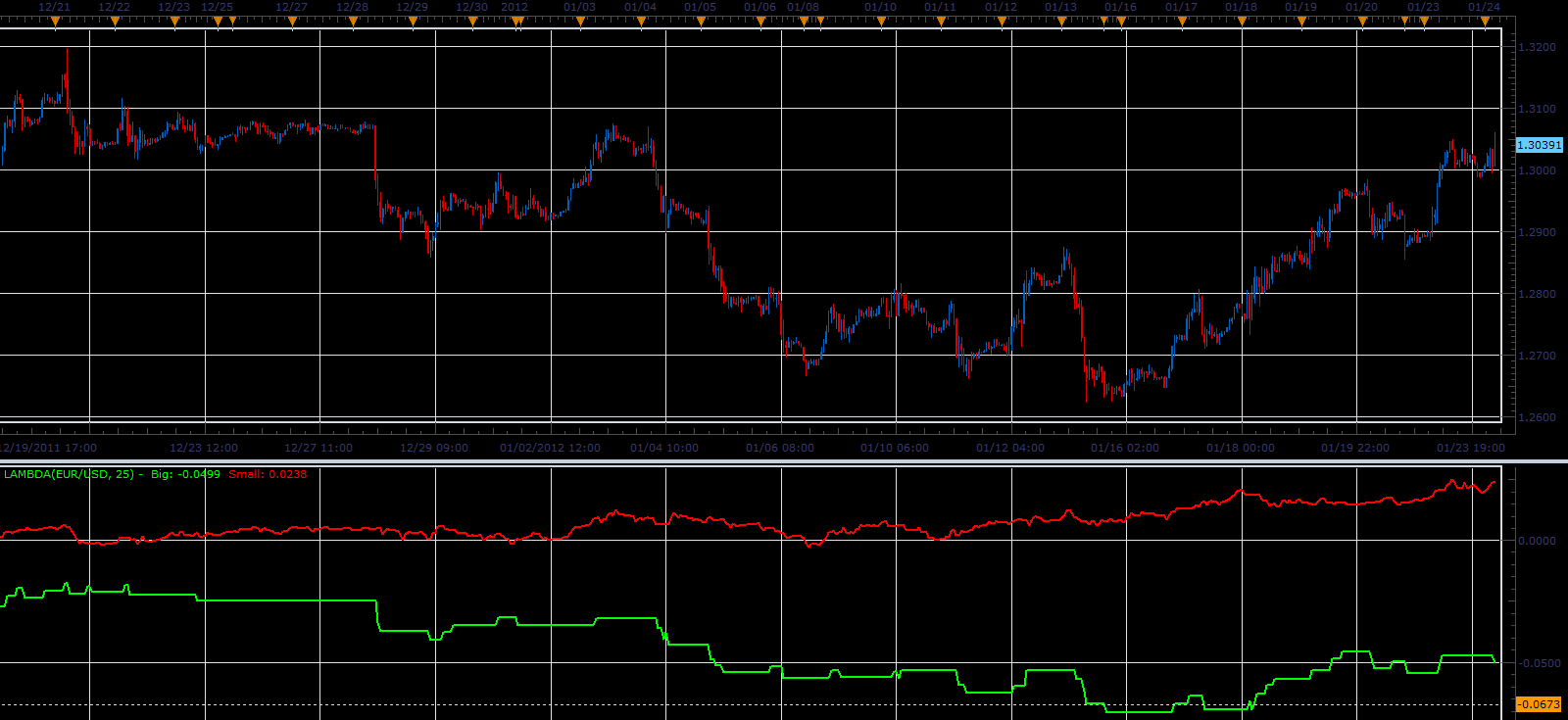The image size is (1568, 720).
Task: Click the orange marker under 01/24
Action: click(x=1485, y=21)
